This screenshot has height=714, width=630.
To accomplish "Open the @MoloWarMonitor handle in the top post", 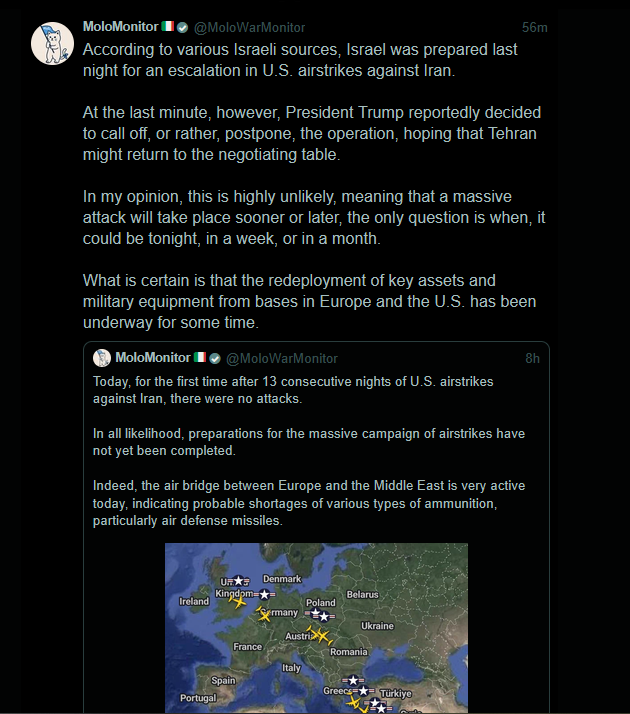I will coord(249,28).
